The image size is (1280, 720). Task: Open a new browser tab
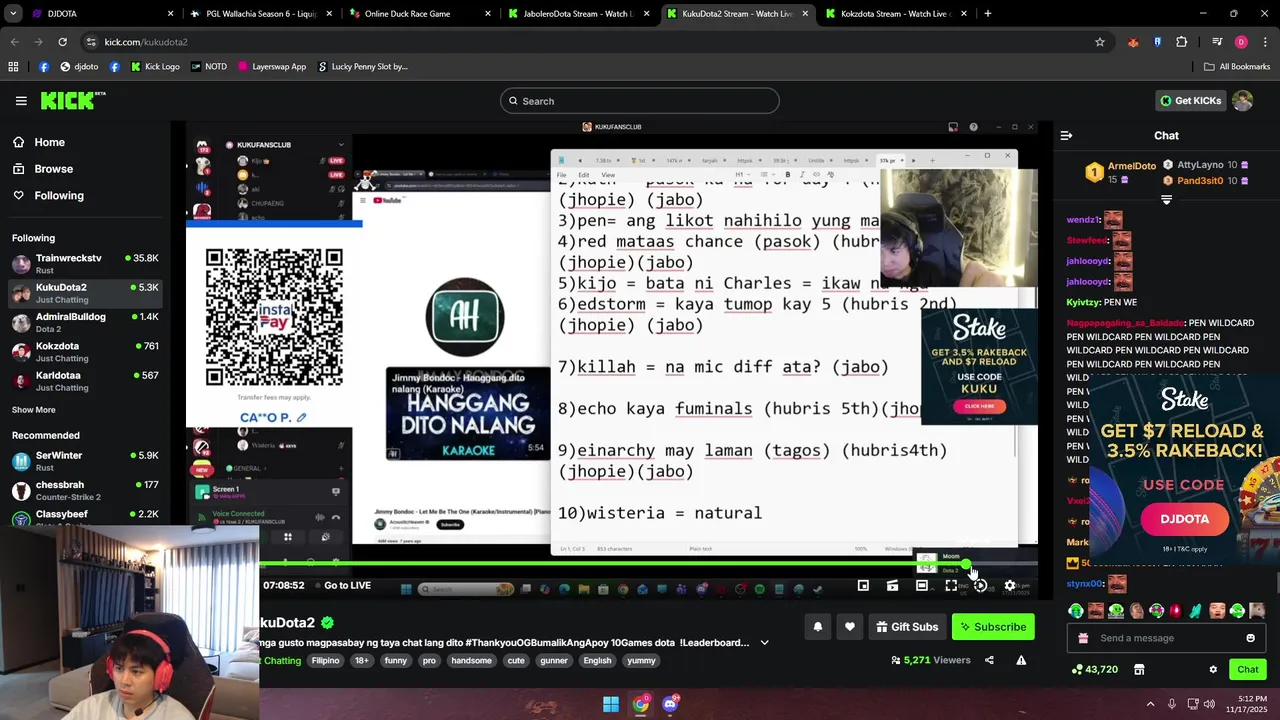pos(988,14)
